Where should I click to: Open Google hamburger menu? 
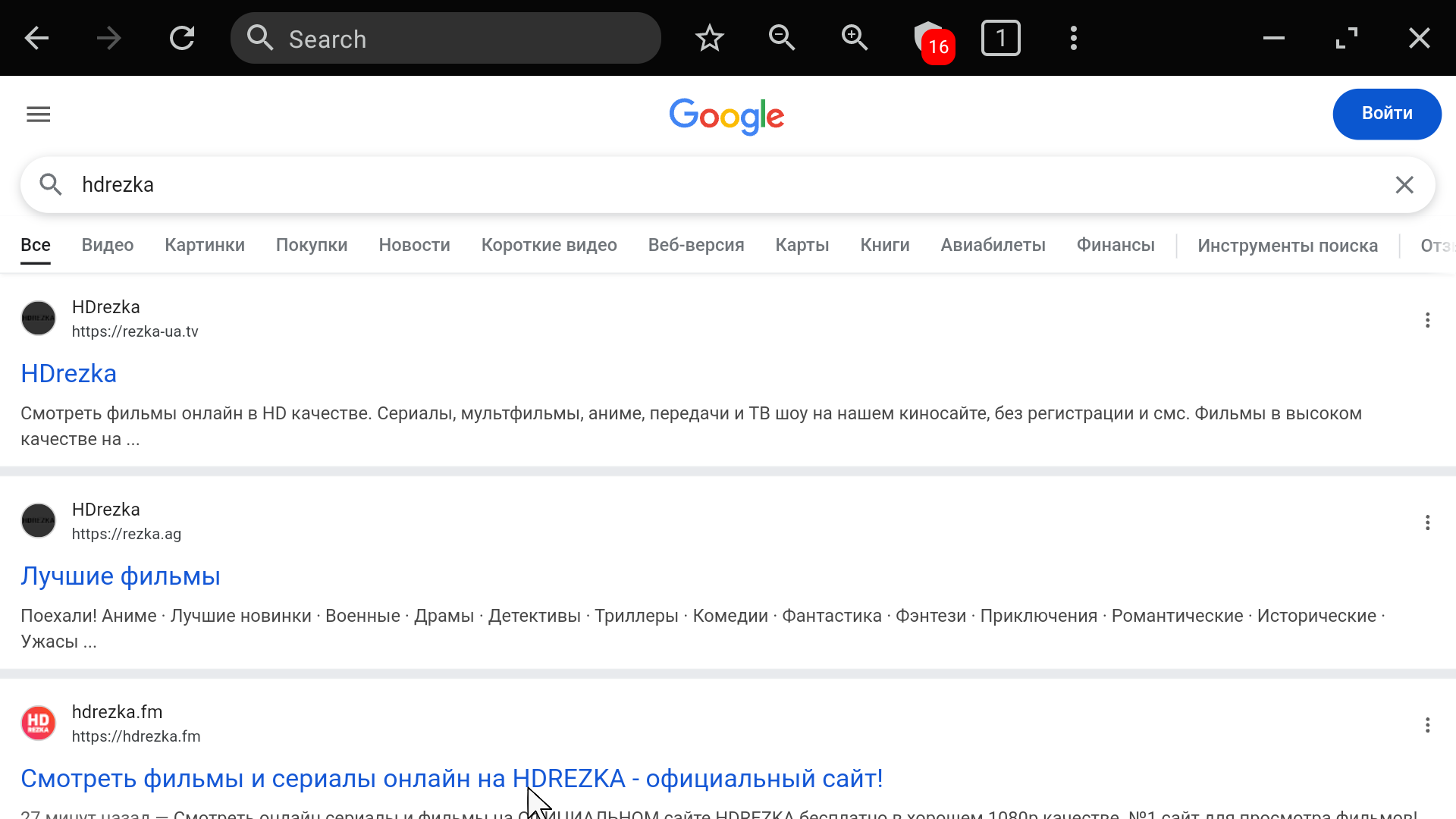39,115
